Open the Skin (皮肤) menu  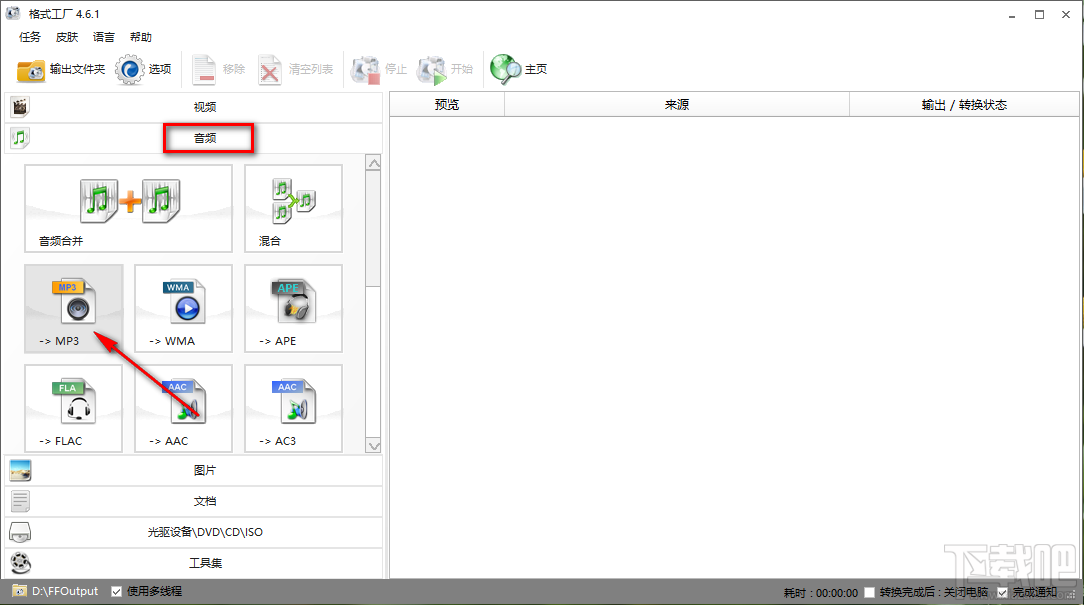(x=67, y=37)
